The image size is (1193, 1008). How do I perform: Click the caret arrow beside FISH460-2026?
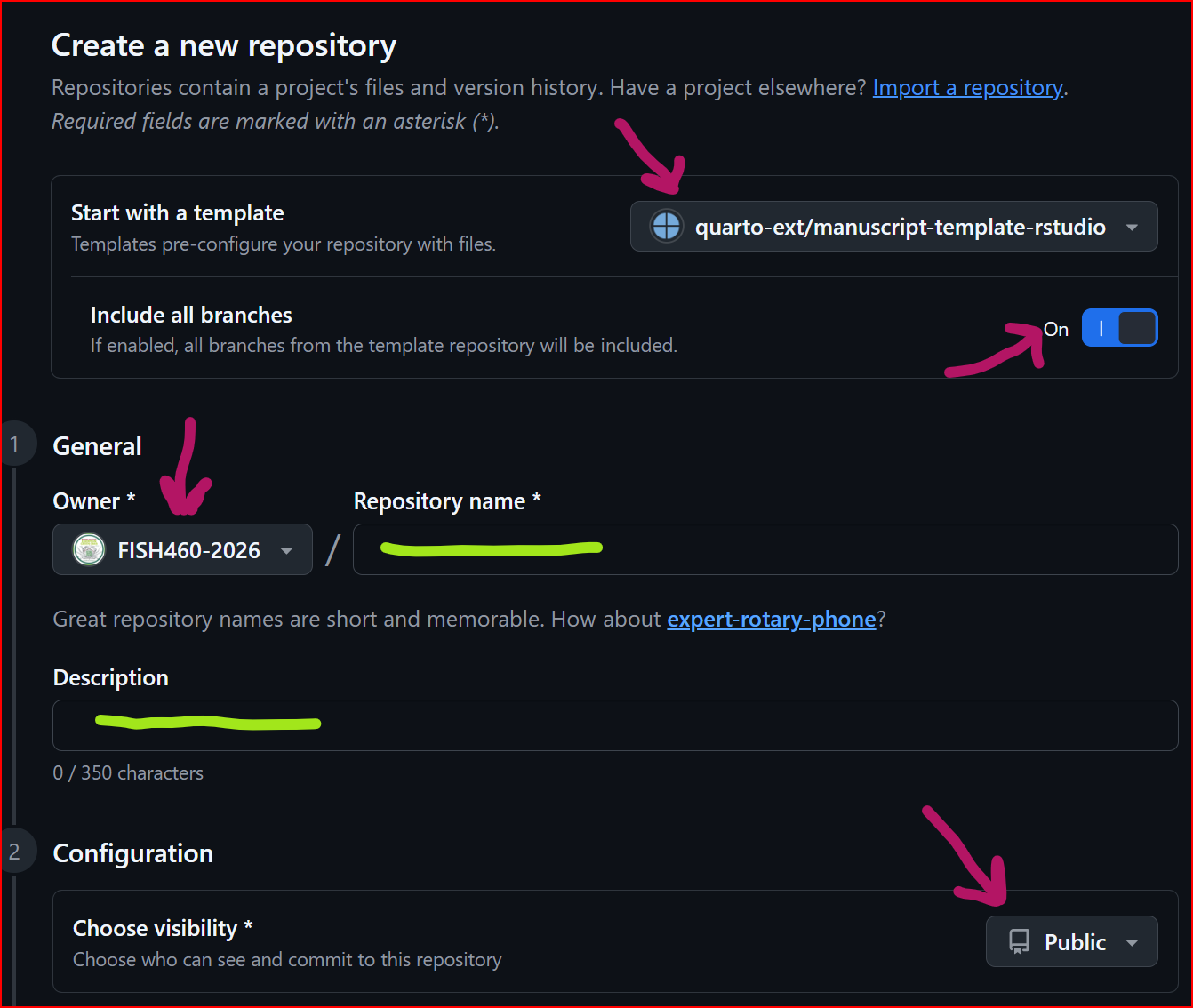[286, 551]
